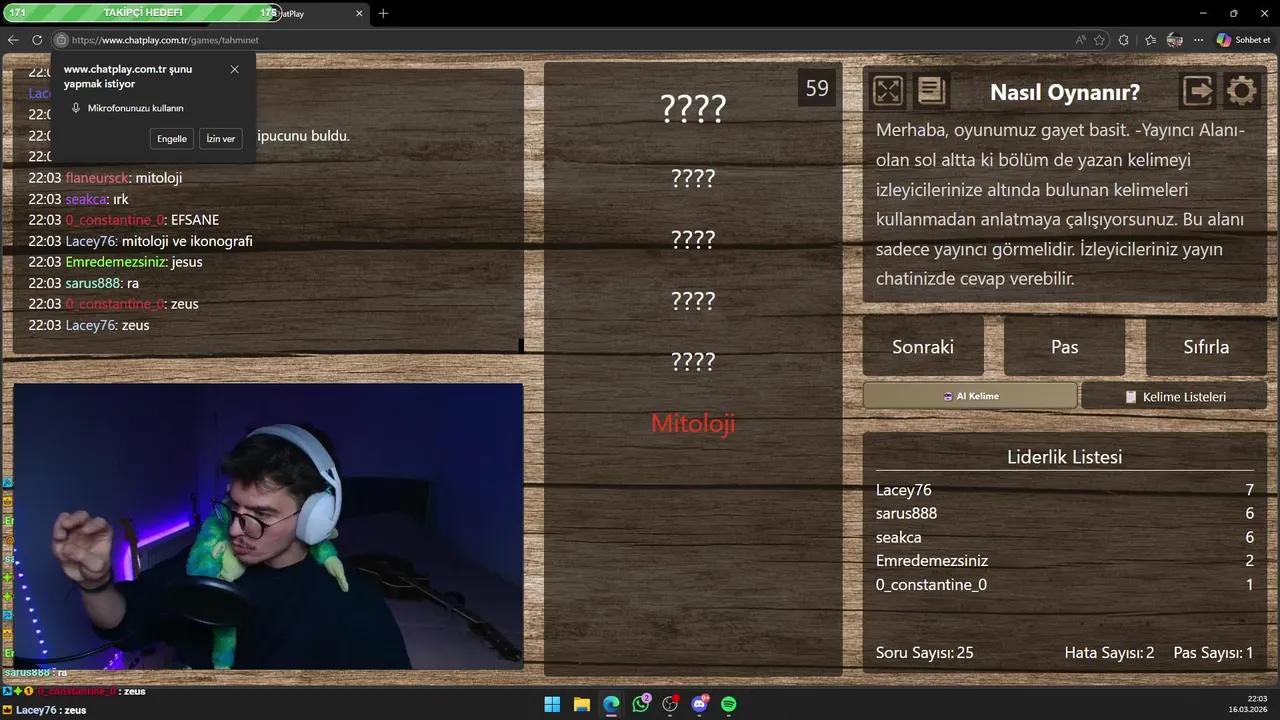Click the large top ???? hidden word
The height and width of the screenshot is (720, 1280).
coord(693,108)
